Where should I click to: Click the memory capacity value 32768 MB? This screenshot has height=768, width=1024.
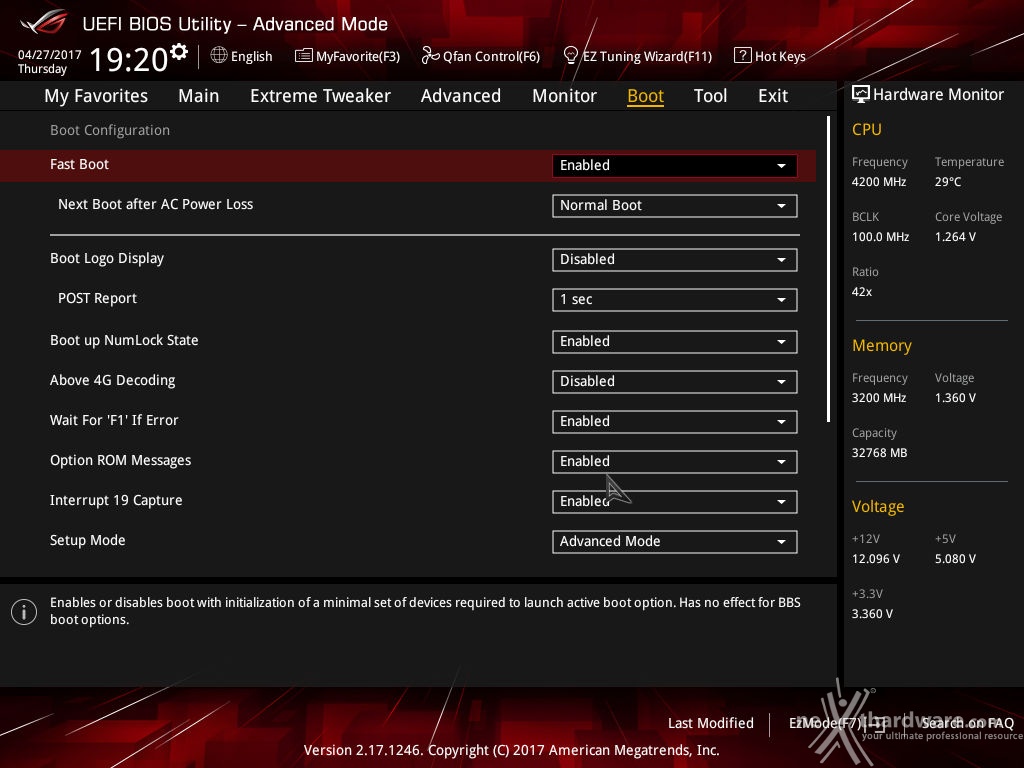coord(879,453)
